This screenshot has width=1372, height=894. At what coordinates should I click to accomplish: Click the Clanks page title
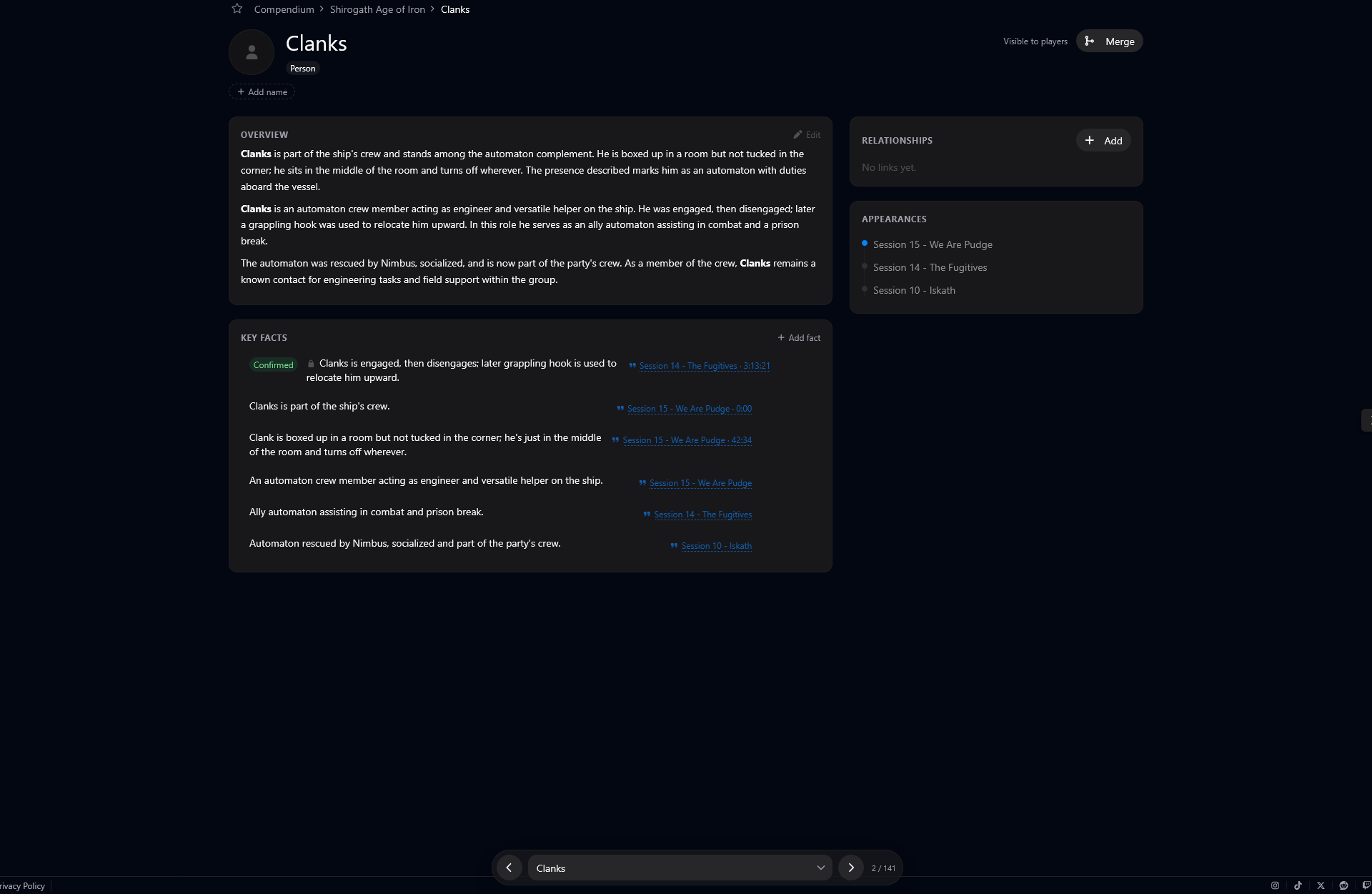click(x=317, y=43)
